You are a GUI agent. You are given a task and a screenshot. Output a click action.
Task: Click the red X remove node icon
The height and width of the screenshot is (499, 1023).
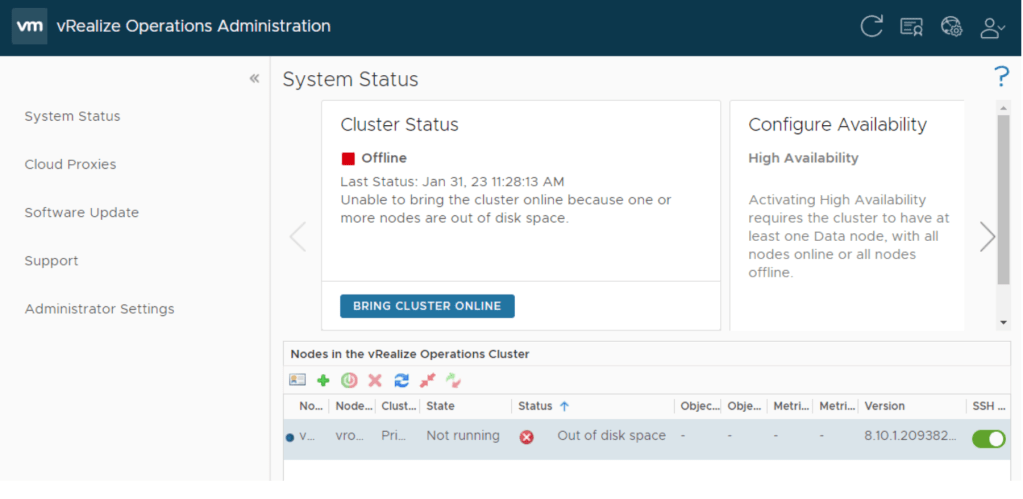375,380
